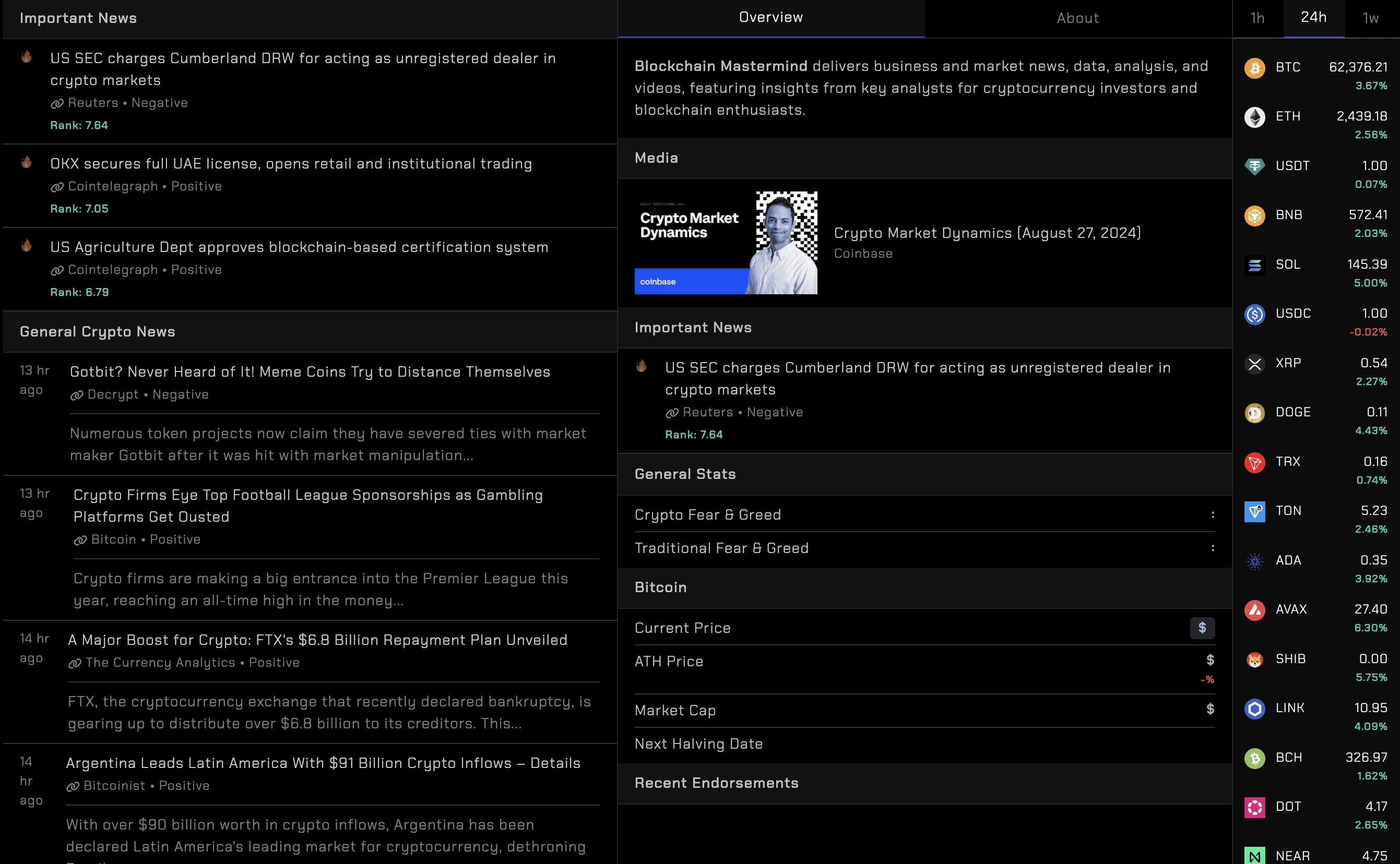The width and height of the screenshot is (1400, 864).
Task: Open the OKX secures full UAE license article
Action: 291,164
